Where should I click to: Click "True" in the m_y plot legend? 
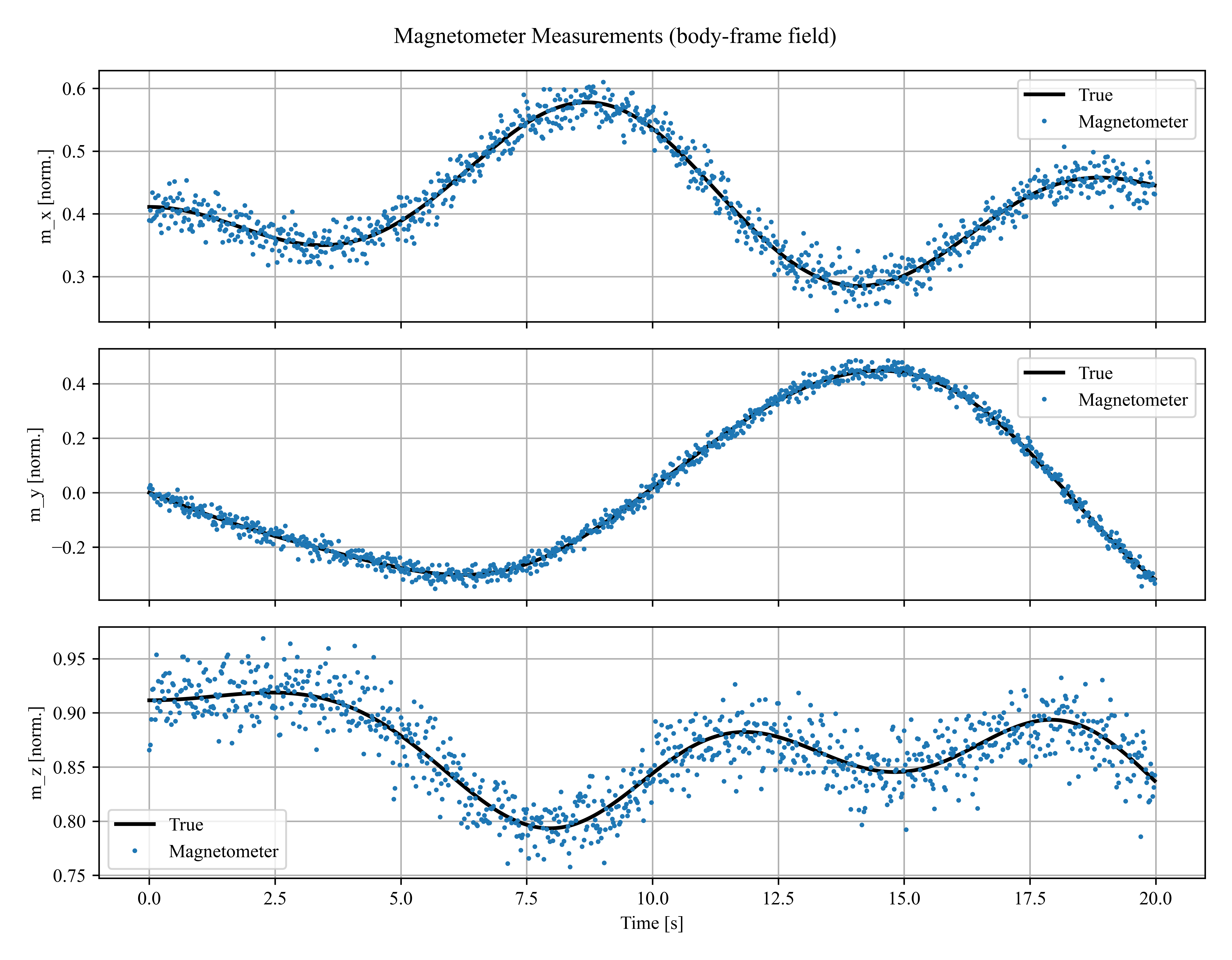coord(1095,373)
